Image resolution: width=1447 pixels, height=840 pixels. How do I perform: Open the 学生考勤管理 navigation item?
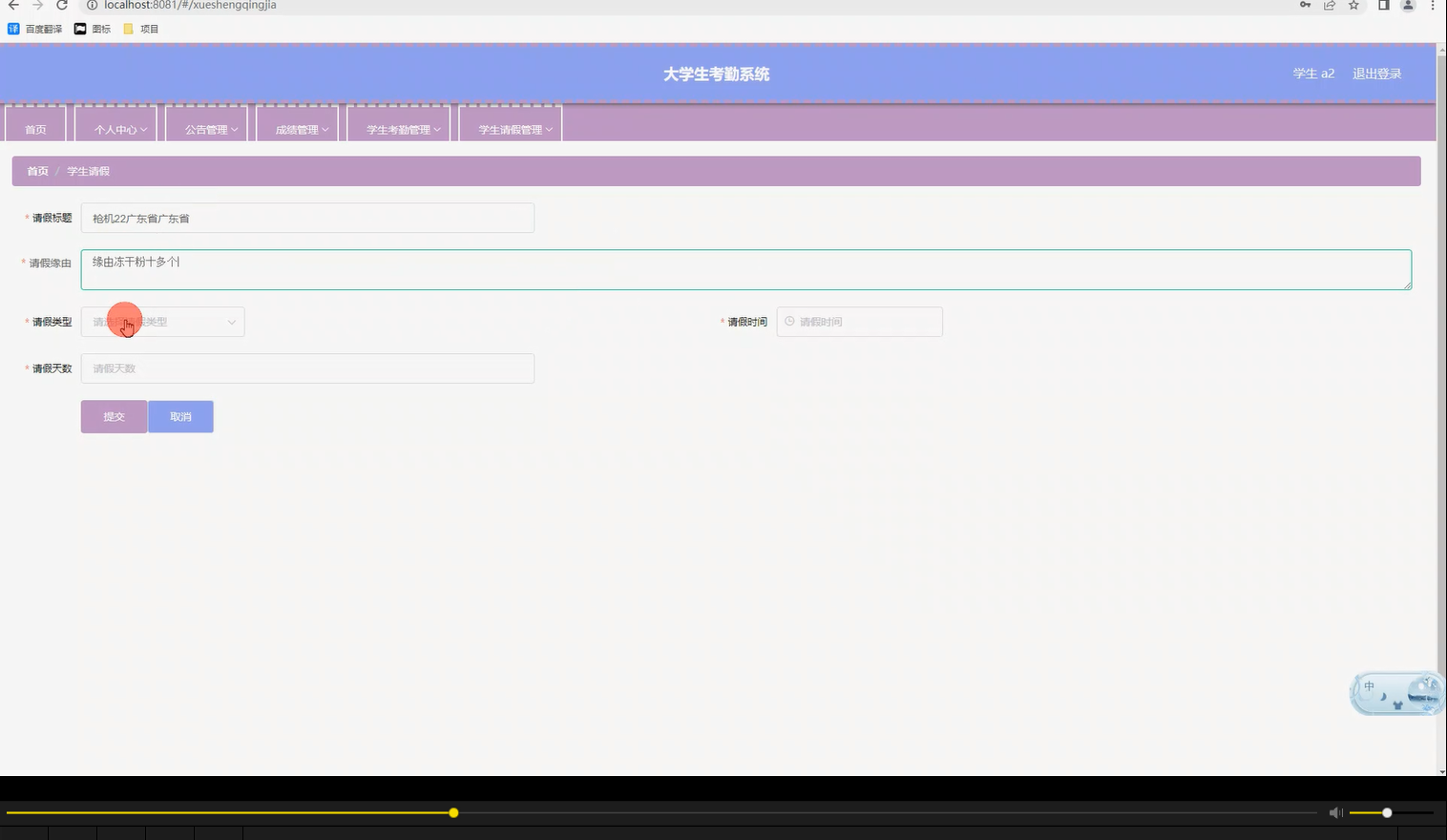click(399, 127)
